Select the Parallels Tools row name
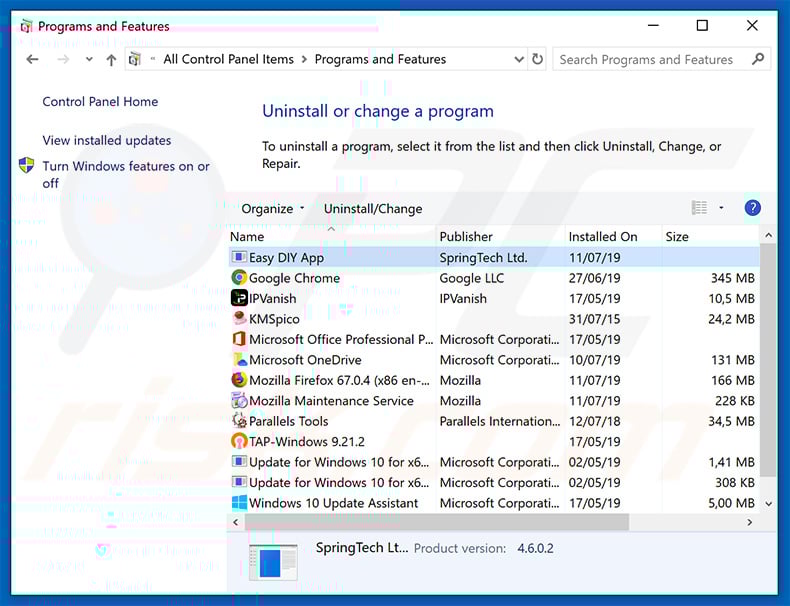The height and width of the screenshot is (606, 790). tap(288, 421)
